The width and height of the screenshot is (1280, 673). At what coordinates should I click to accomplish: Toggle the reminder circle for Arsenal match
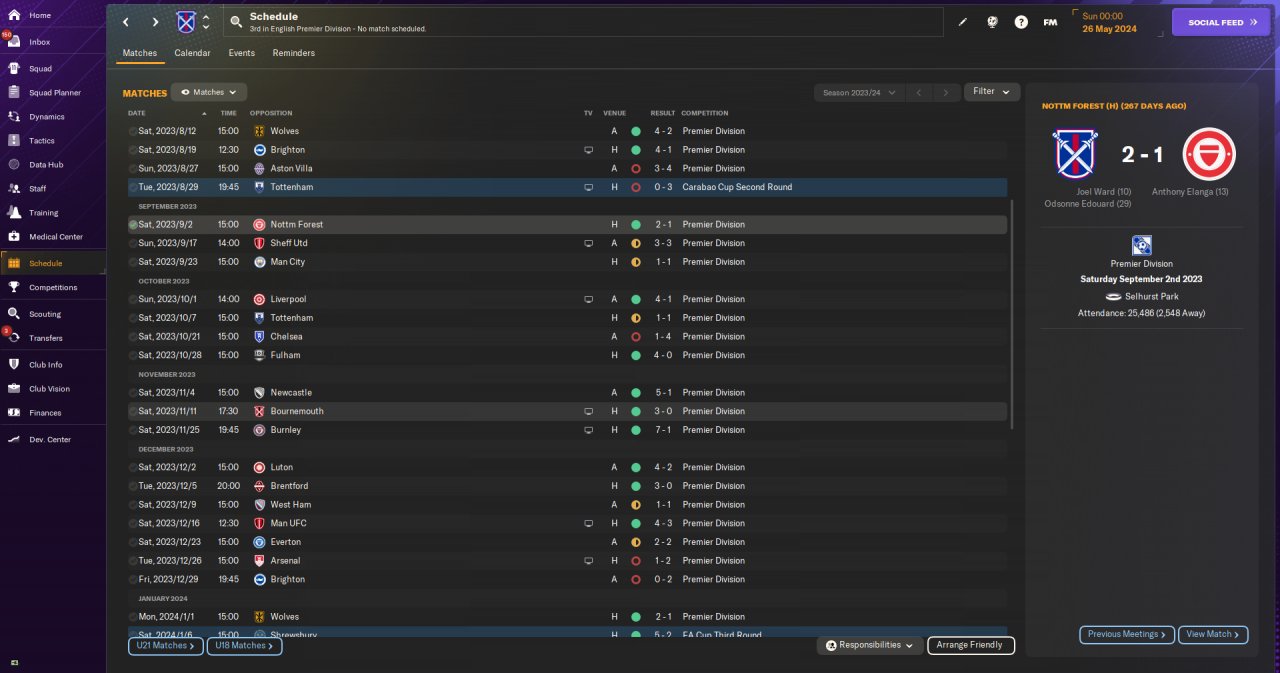133,561
